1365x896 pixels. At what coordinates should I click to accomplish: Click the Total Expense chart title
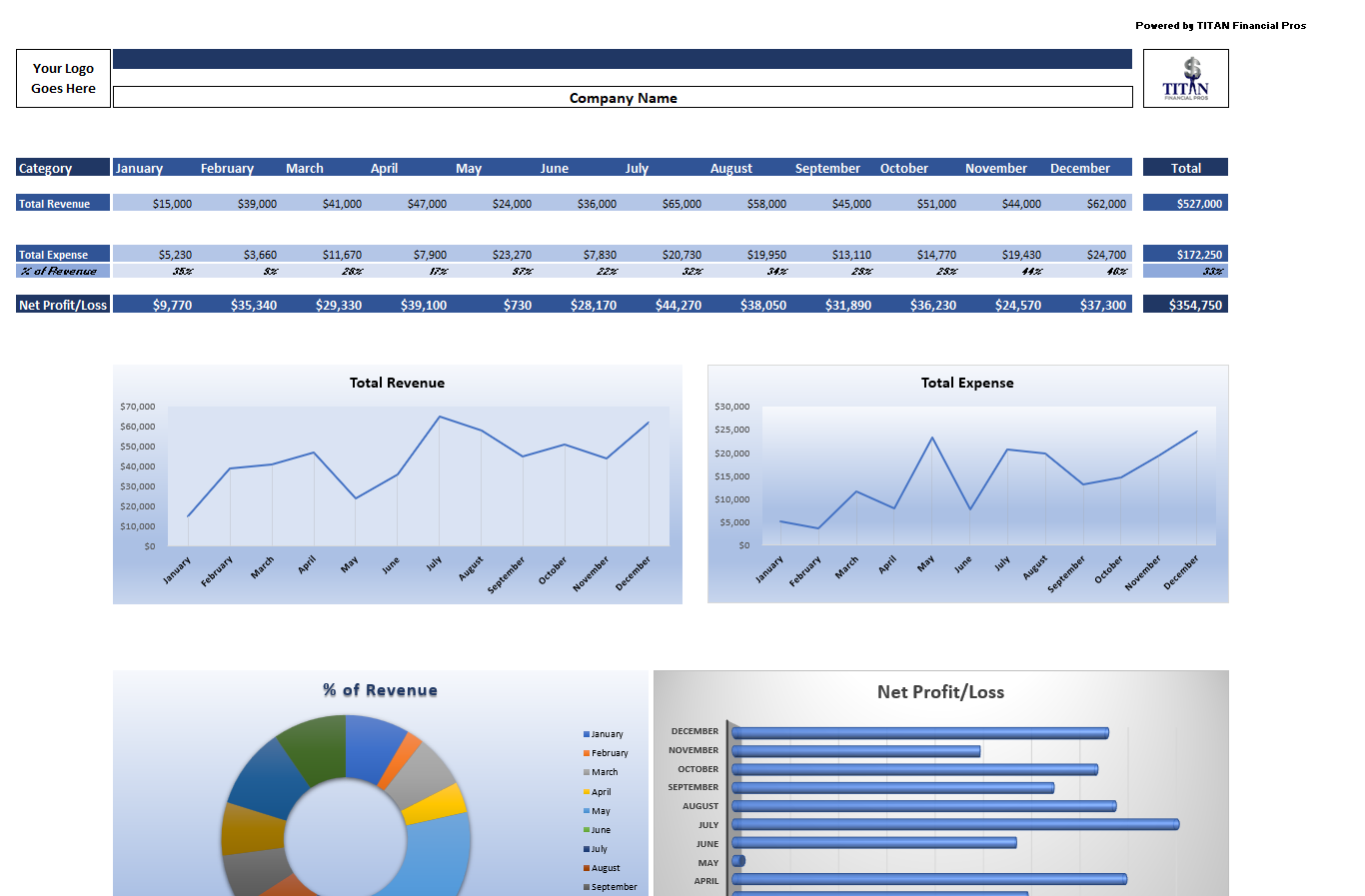pos(966,383)
